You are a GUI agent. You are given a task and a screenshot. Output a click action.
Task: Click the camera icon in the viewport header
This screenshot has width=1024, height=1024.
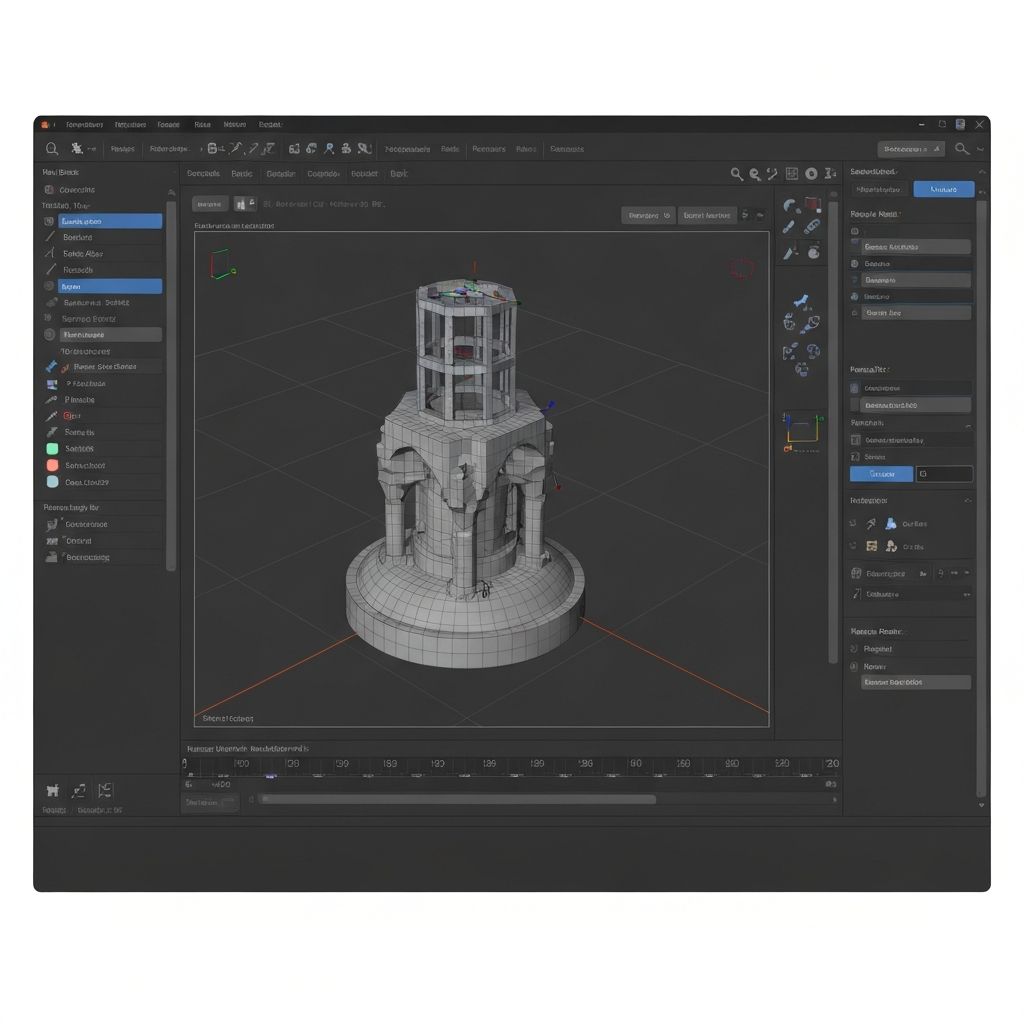click(811, 173)
